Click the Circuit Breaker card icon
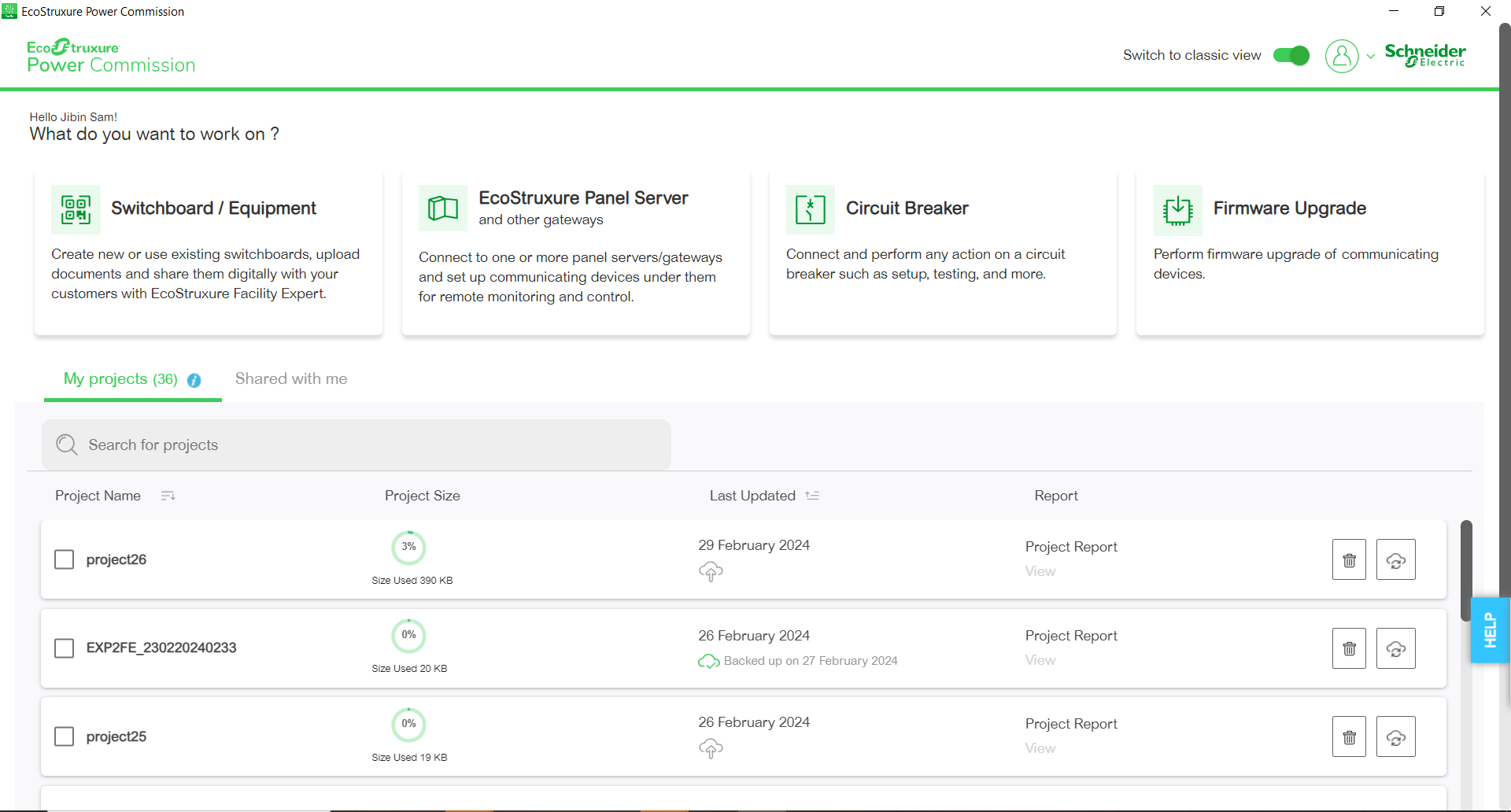Screen dimensions: 1511x812 pos(810,209)
